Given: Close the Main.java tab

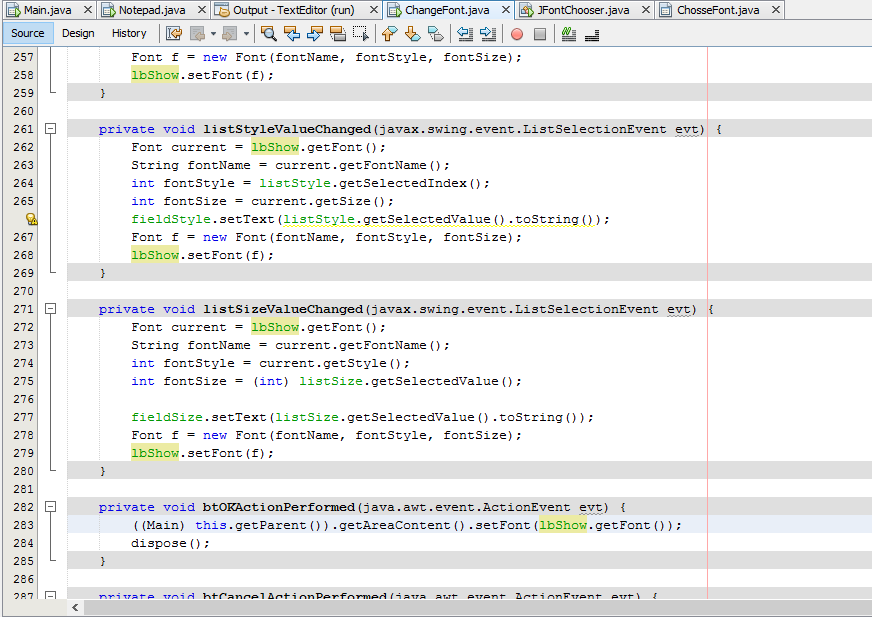Looking at the screenshot, I should (87, 10).
